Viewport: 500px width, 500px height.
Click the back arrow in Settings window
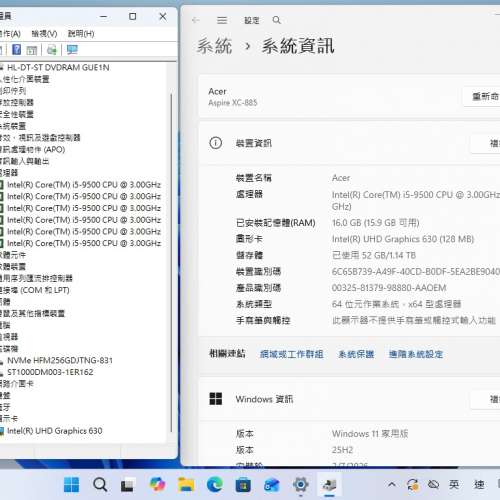(196, 20)
